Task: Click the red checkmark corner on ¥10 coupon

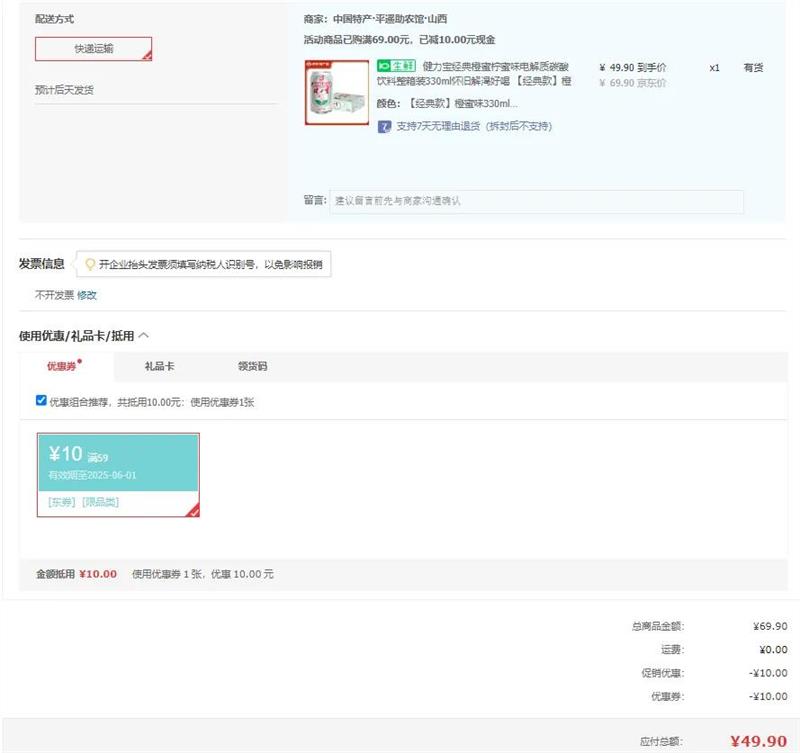Action: tap(193, 511)
